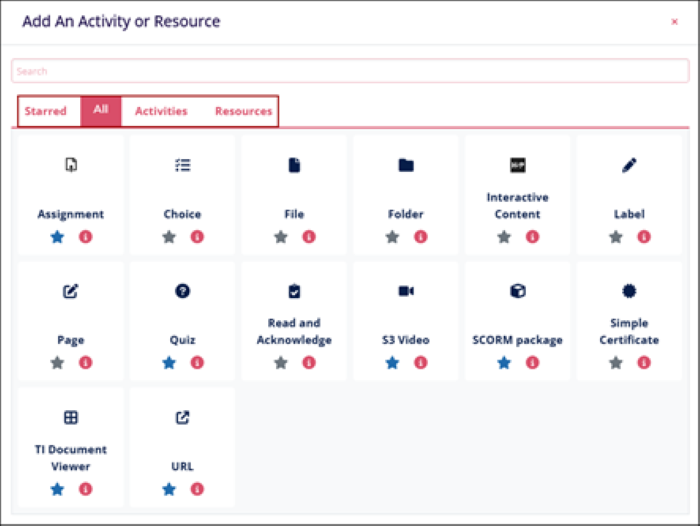Select the SCORM package icon

(x=518, y=291)
